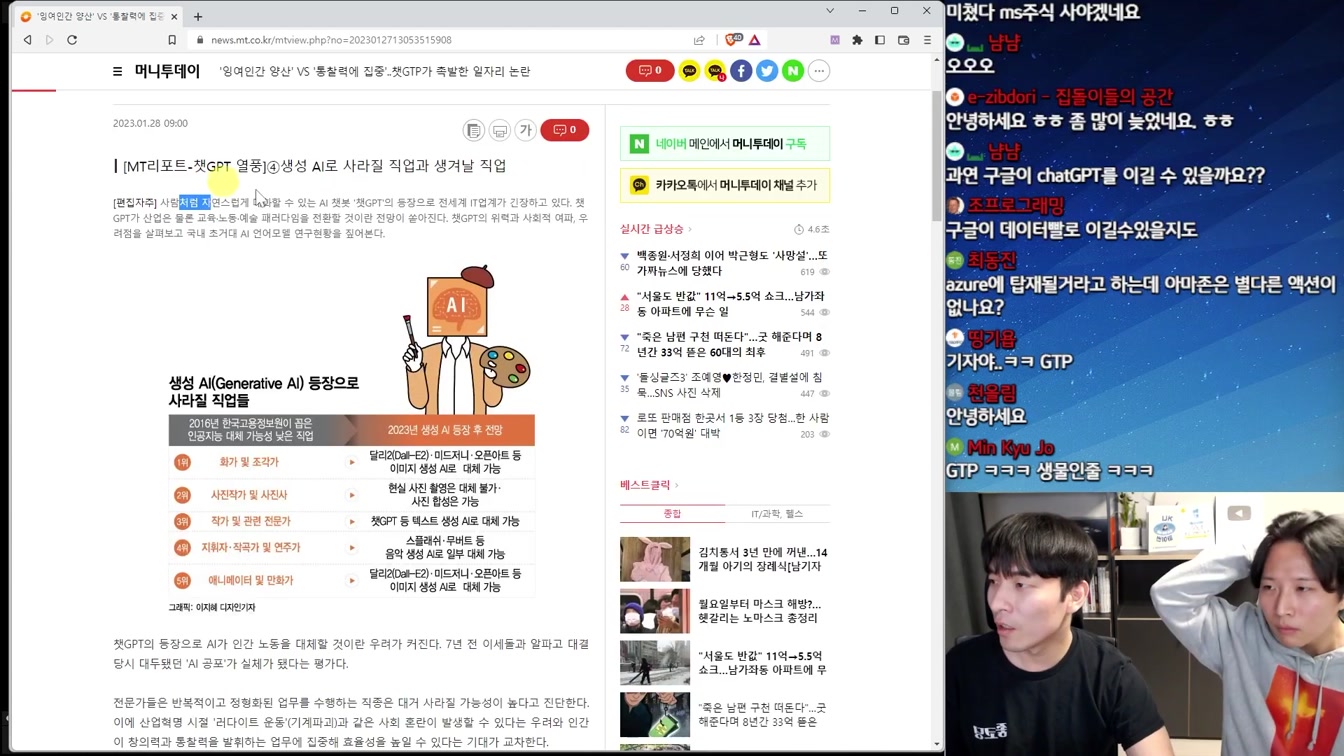This screenshot has height=756, width=1344.
Task: Select the 종합 tab under 베스트클릭
Action: coord(672,514)
